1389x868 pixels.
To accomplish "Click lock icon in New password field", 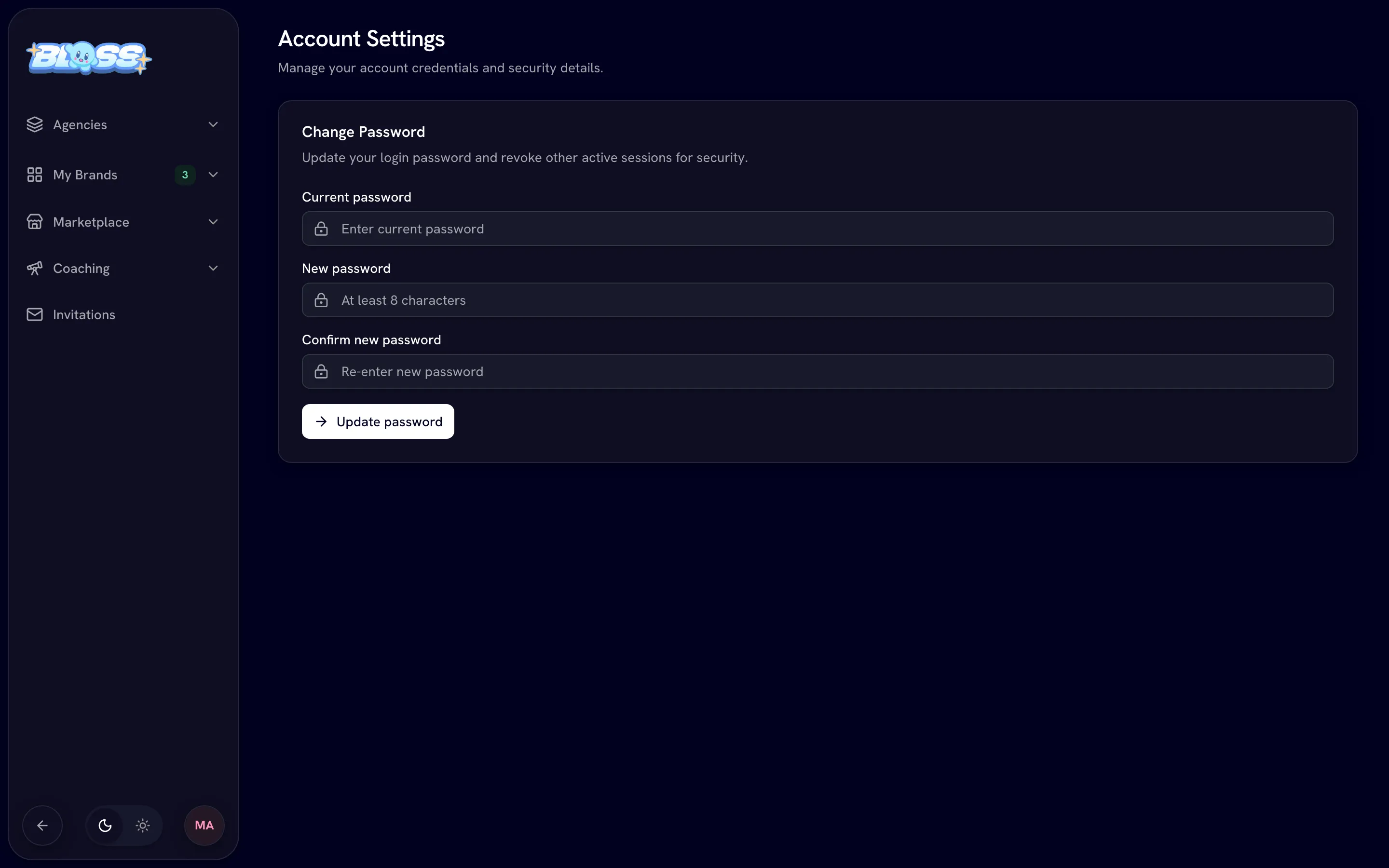I will [x=321, y=300].
